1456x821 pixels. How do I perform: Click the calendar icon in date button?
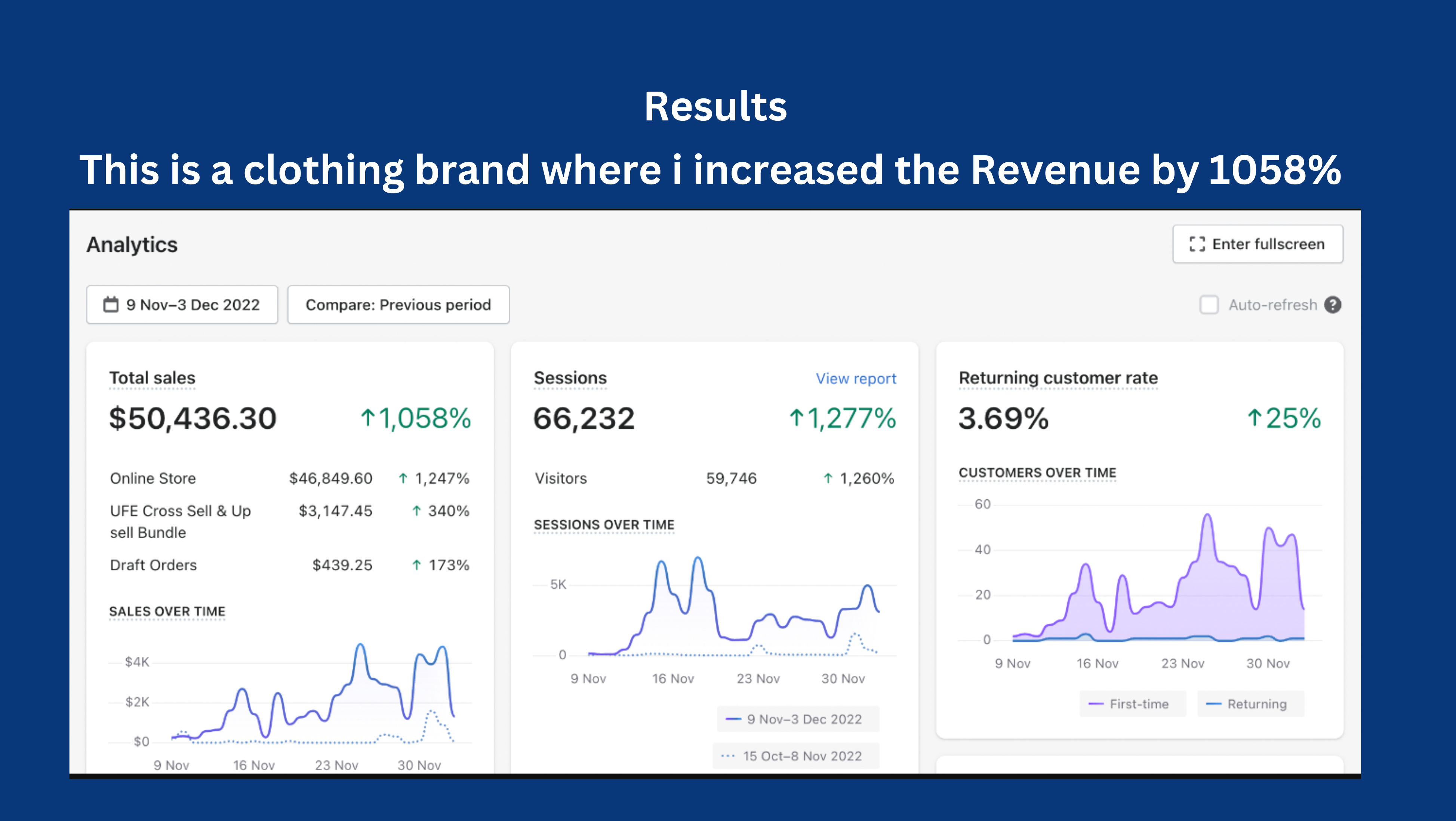[x=111, y=305]
